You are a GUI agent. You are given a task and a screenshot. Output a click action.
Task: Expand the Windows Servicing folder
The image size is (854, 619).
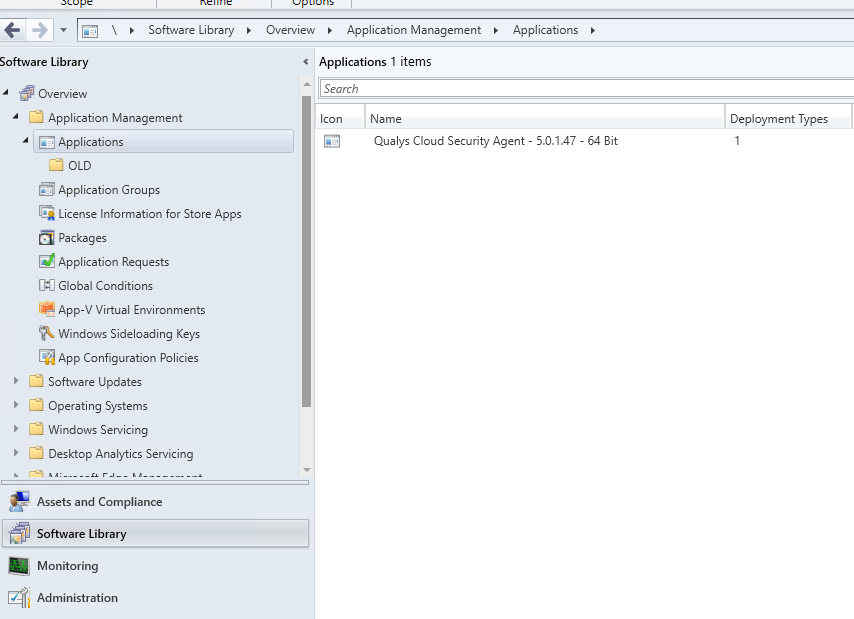16,430
